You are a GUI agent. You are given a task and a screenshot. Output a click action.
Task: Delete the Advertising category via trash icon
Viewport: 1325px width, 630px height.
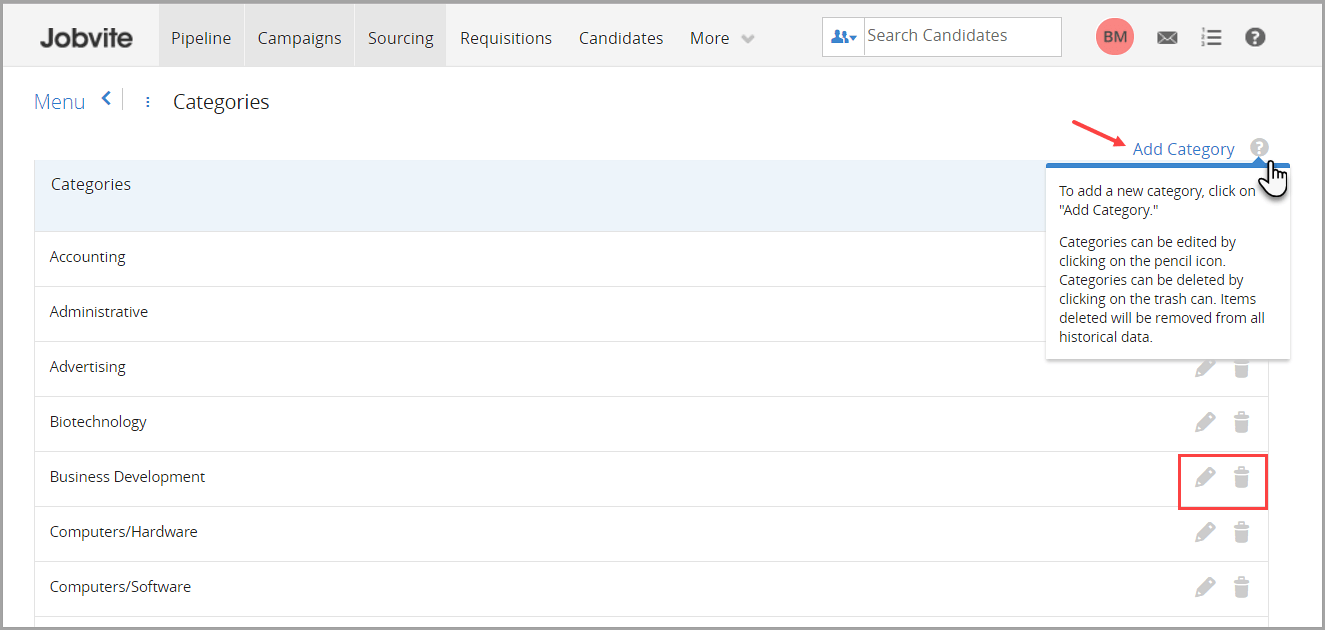tap(1241, 367)
